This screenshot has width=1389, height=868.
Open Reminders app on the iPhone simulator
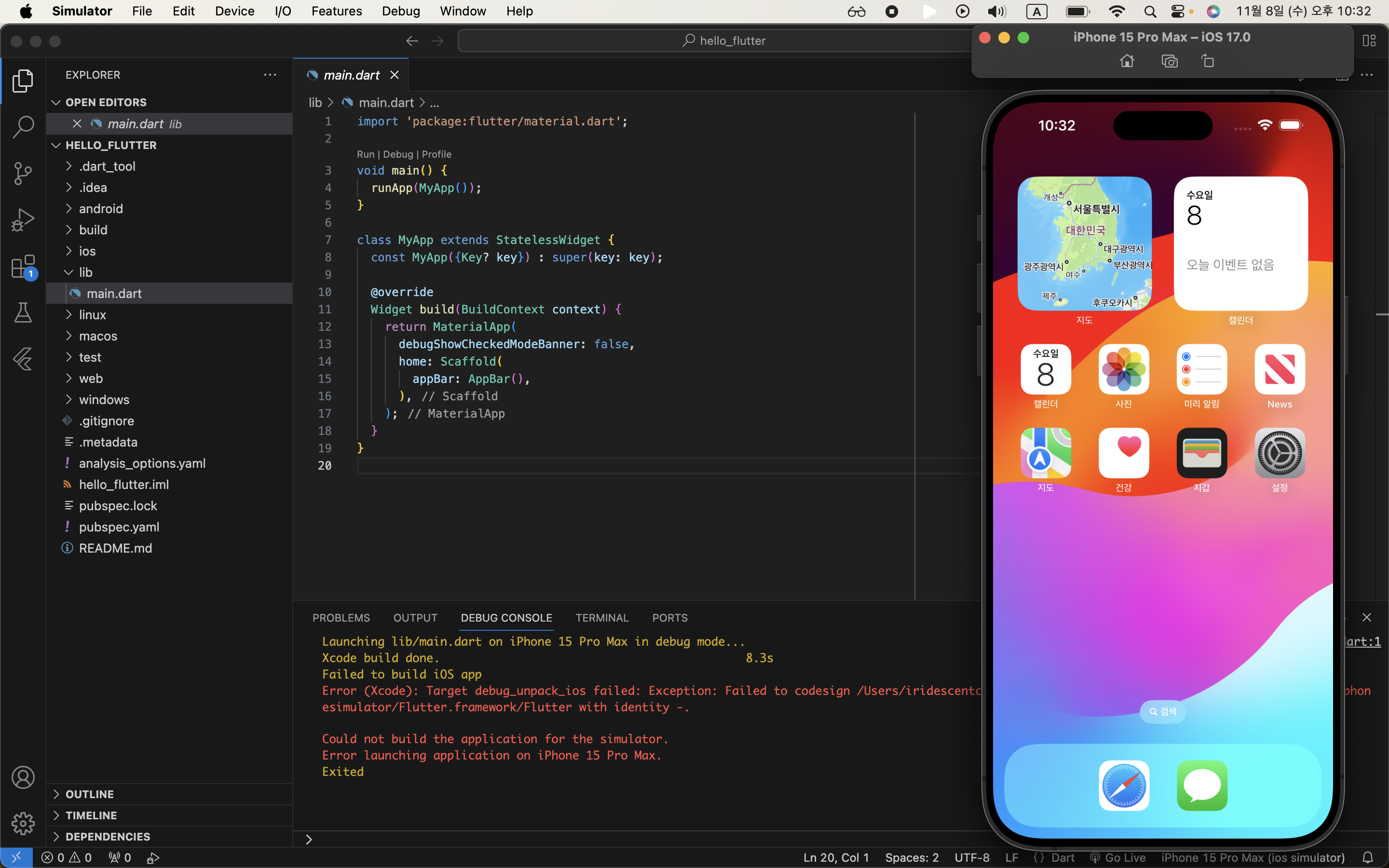click(x=1201, y=369)
